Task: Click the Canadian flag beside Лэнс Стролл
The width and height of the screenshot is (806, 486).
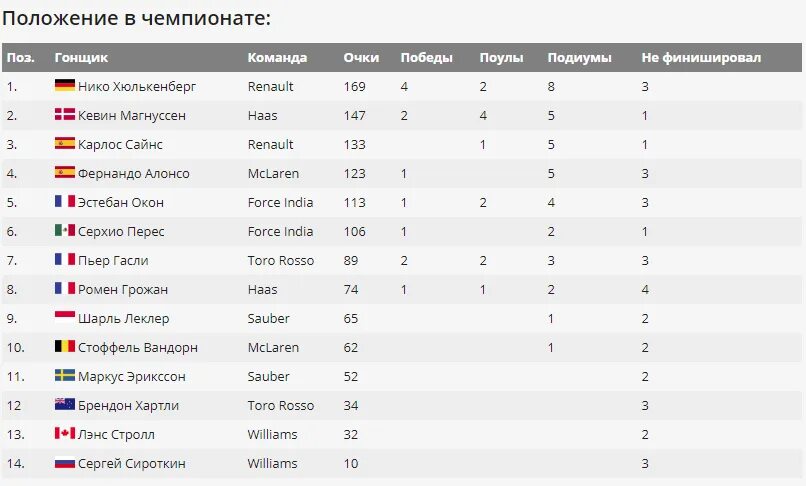Action: click(x=65, y=433)
